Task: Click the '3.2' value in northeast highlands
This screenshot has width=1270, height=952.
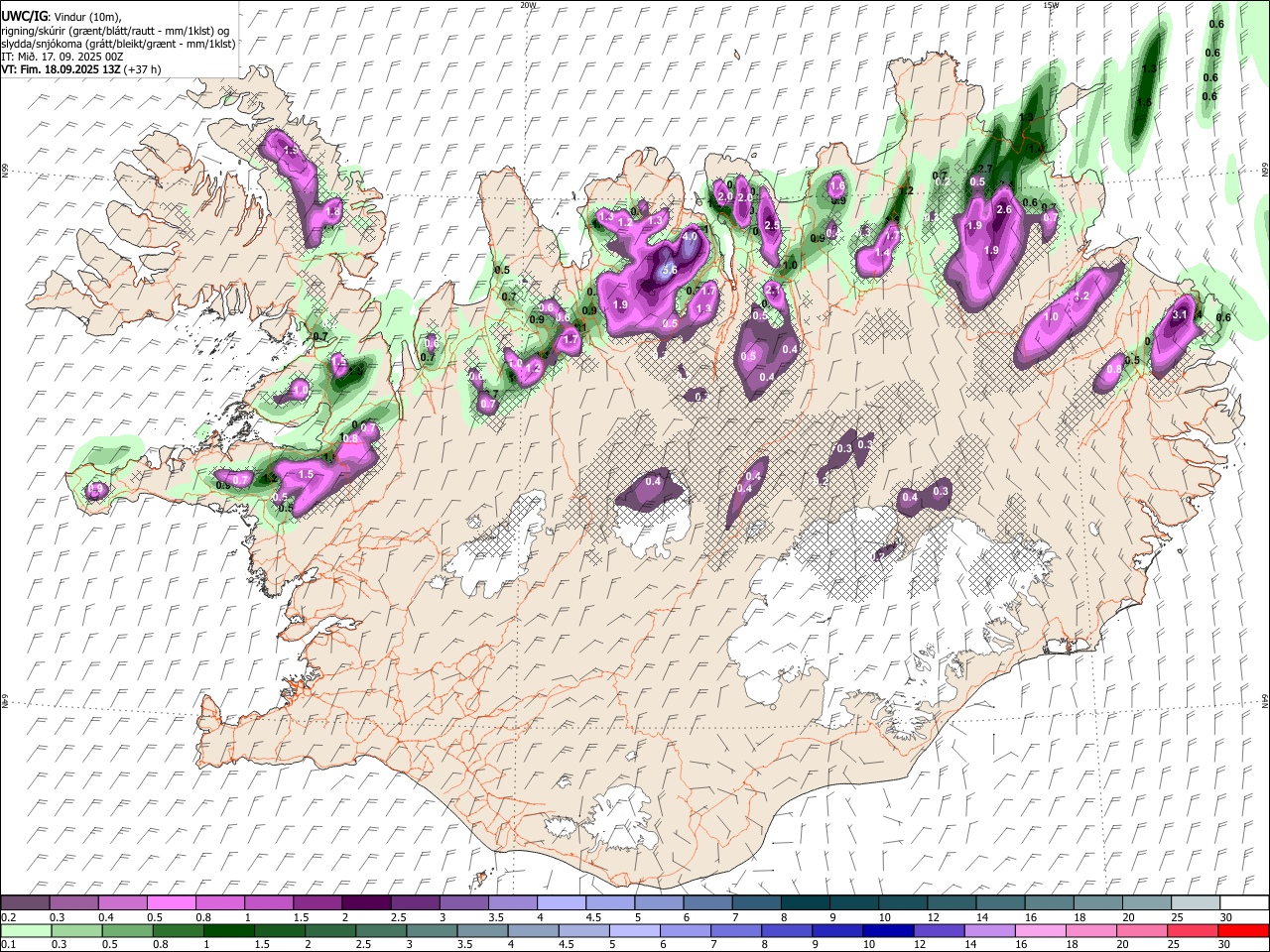Action: coord(1082,297)
